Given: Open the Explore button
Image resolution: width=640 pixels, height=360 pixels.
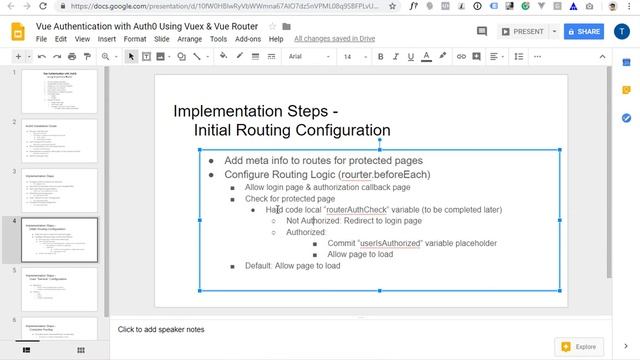Looking at the screenshot, I should (x=579, y=347).
